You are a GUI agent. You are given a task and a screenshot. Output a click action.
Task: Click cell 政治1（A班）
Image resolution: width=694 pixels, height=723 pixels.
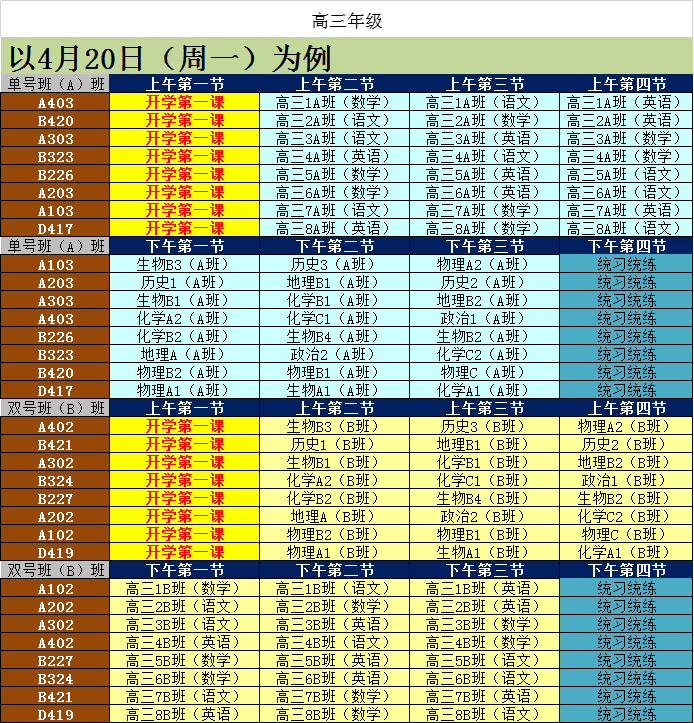pyautogui.click(x=485, y=318)
